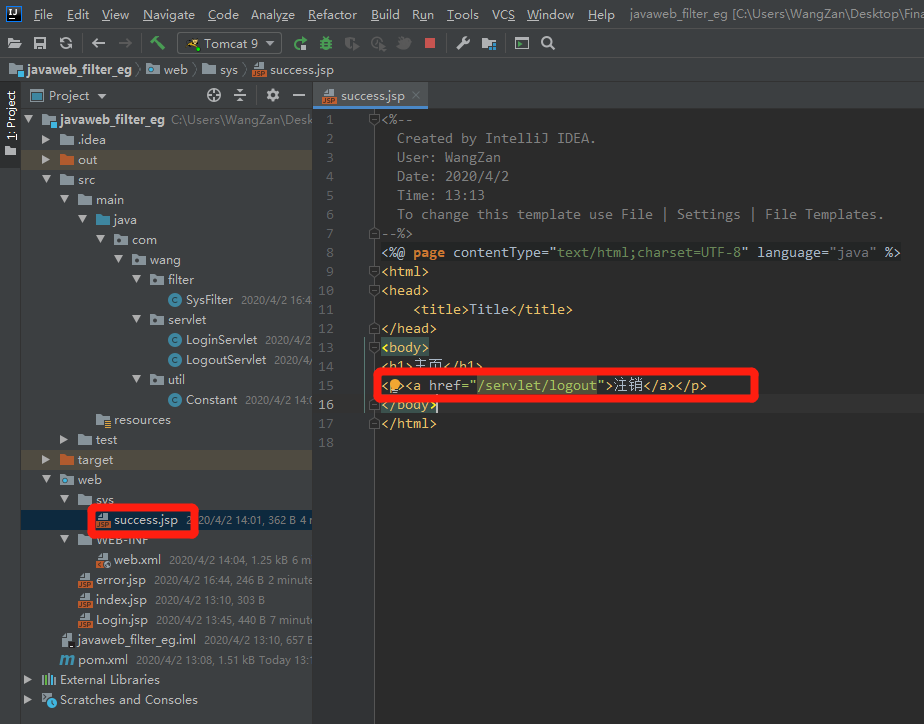Open Search Everywhere with the magnifier icon
Viewport: 924px width, 724px height.
(548, 43)
